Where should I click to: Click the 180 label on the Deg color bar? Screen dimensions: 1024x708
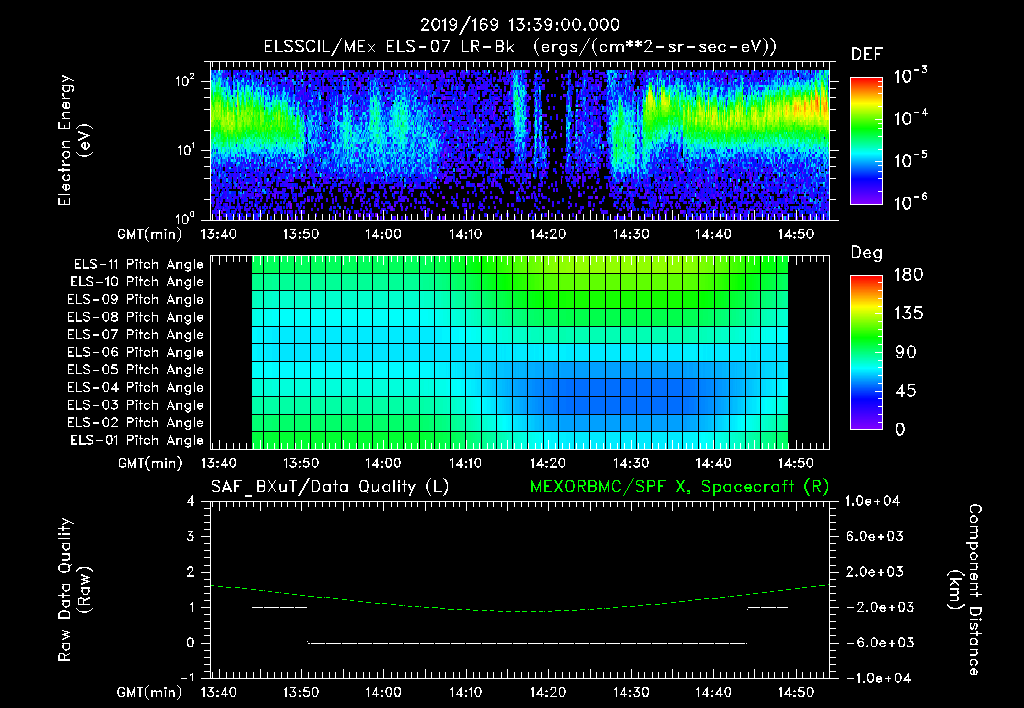[908, 274]
